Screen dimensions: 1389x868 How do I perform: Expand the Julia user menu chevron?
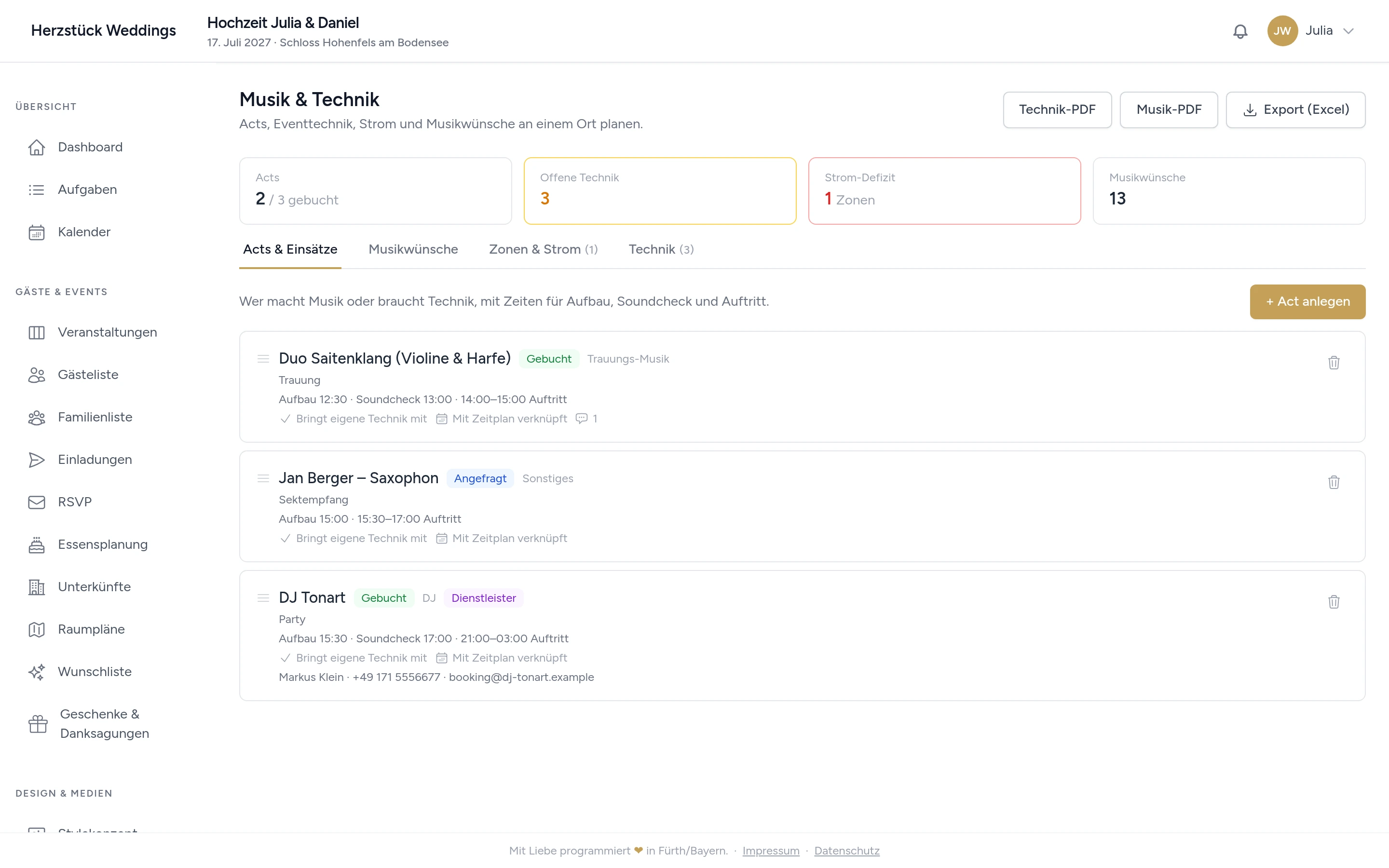point(1348,31)
